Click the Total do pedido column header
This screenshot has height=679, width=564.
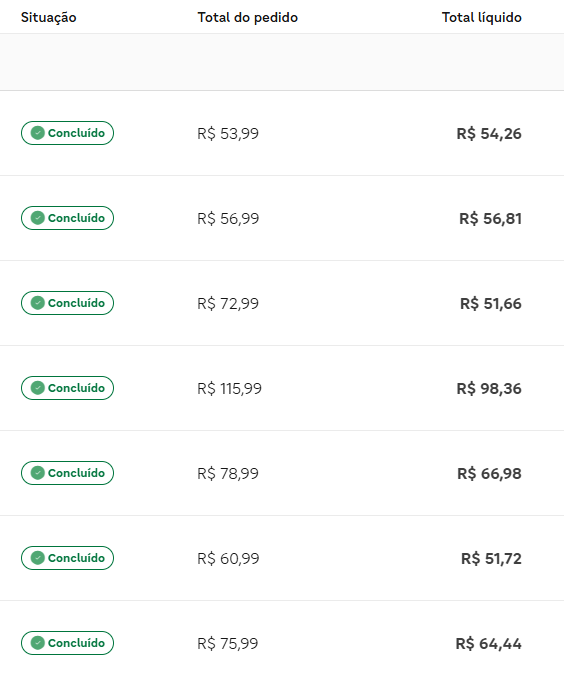pyautogui.click(x=247, y=17)
